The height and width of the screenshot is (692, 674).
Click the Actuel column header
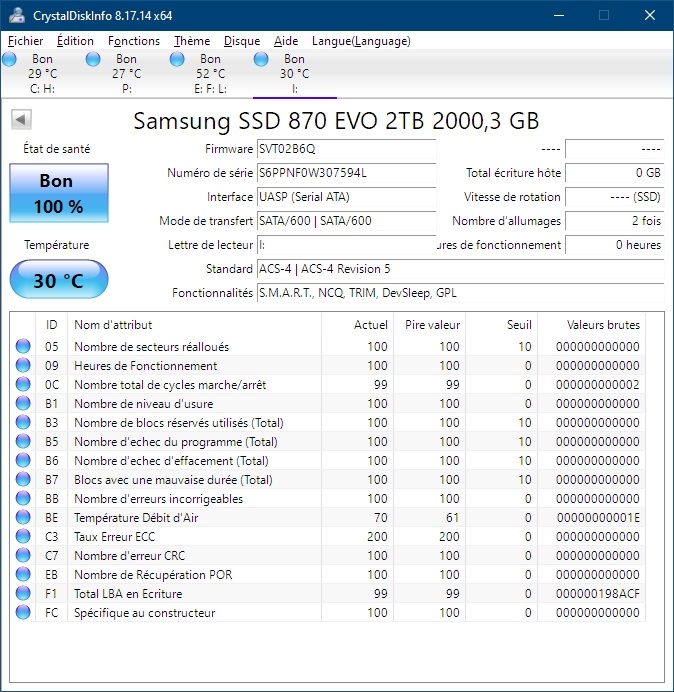tap(357, 325)
